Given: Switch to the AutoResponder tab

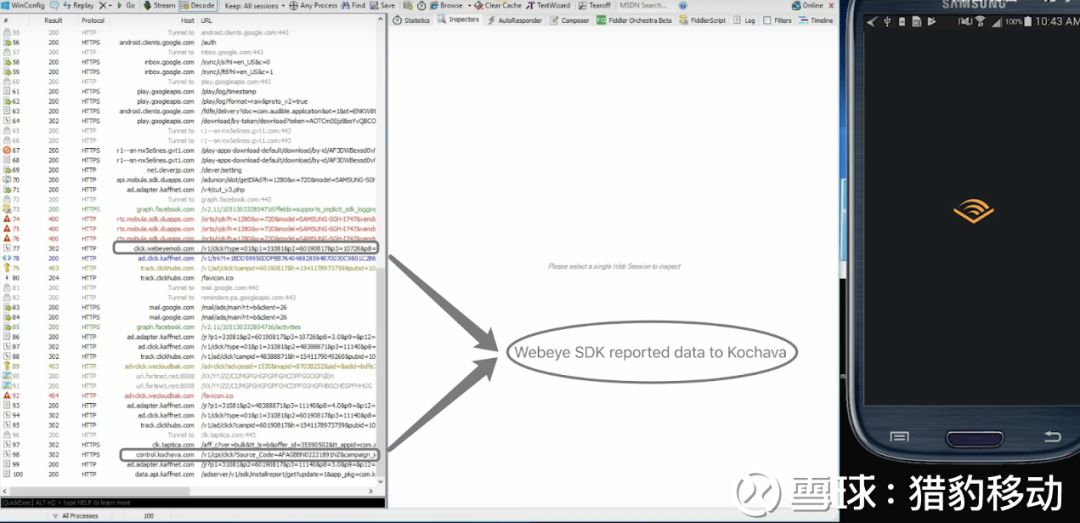Looking at the screenshot, I should [515, 21].
